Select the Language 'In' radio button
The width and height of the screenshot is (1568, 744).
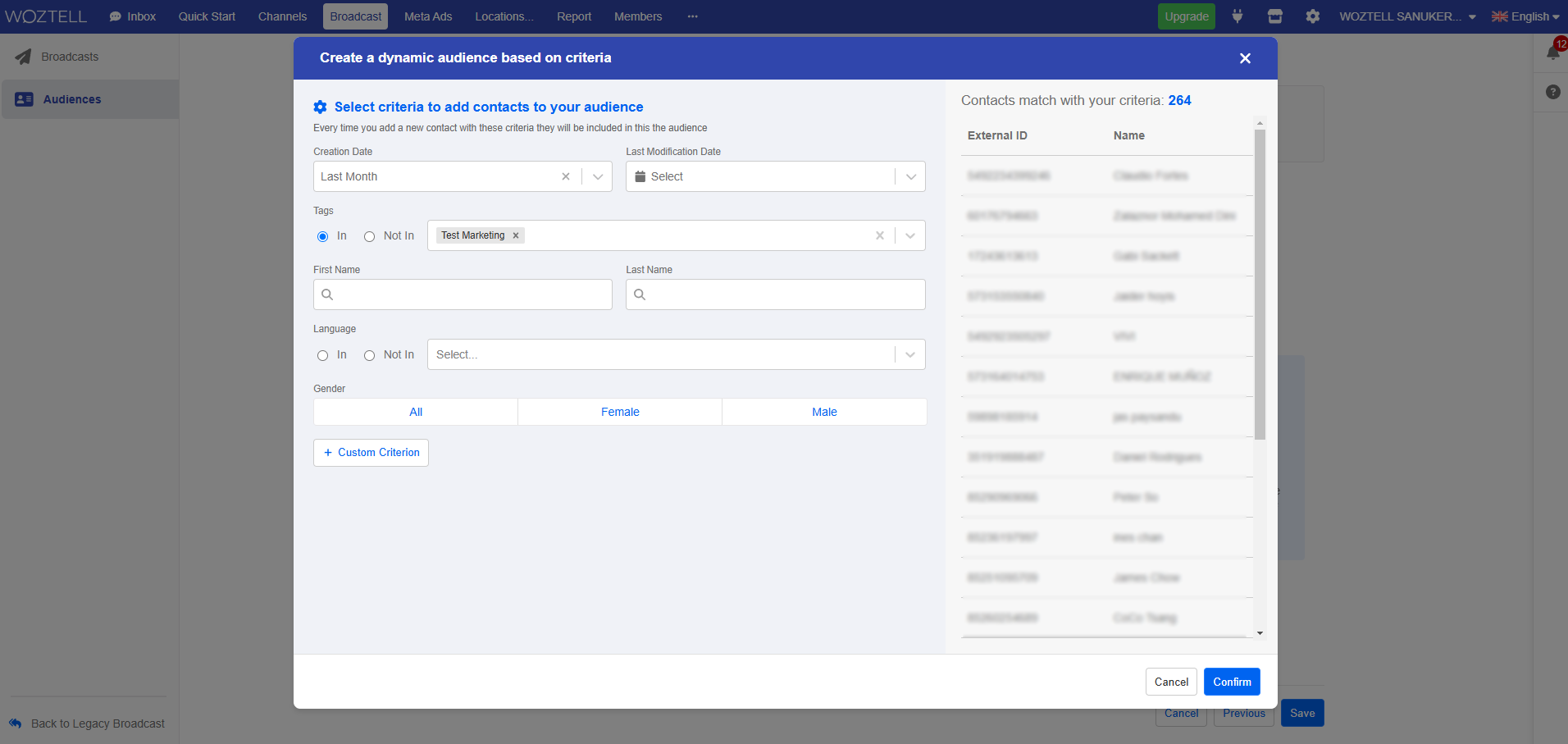click(x=323, y=355)
